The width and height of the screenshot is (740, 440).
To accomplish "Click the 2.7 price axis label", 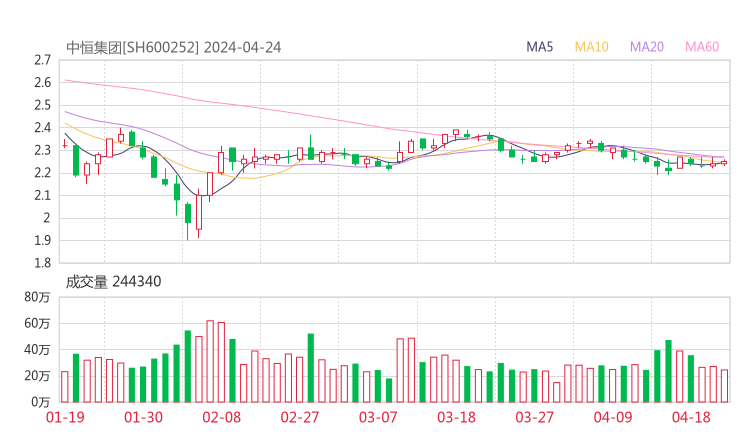I will point(42,60).
